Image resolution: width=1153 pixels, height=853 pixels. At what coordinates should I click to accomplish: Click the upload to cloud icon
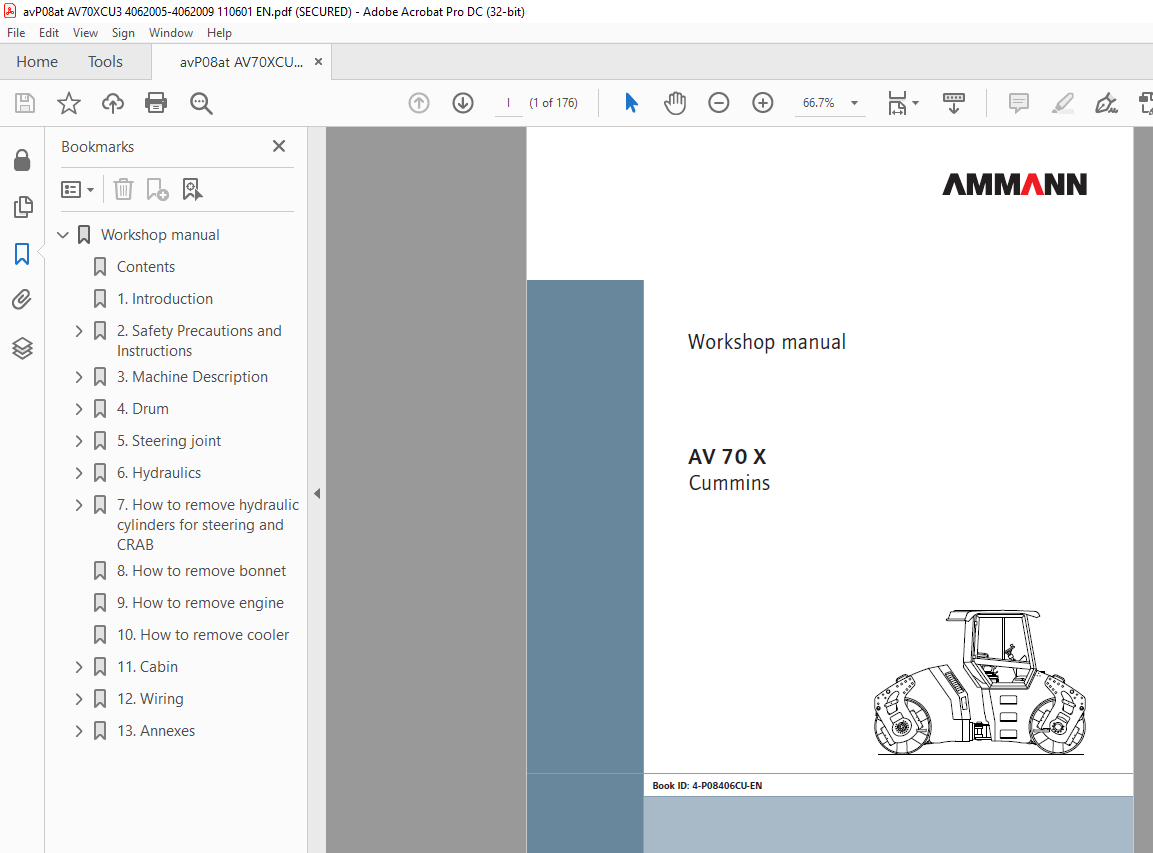[113, 103]
